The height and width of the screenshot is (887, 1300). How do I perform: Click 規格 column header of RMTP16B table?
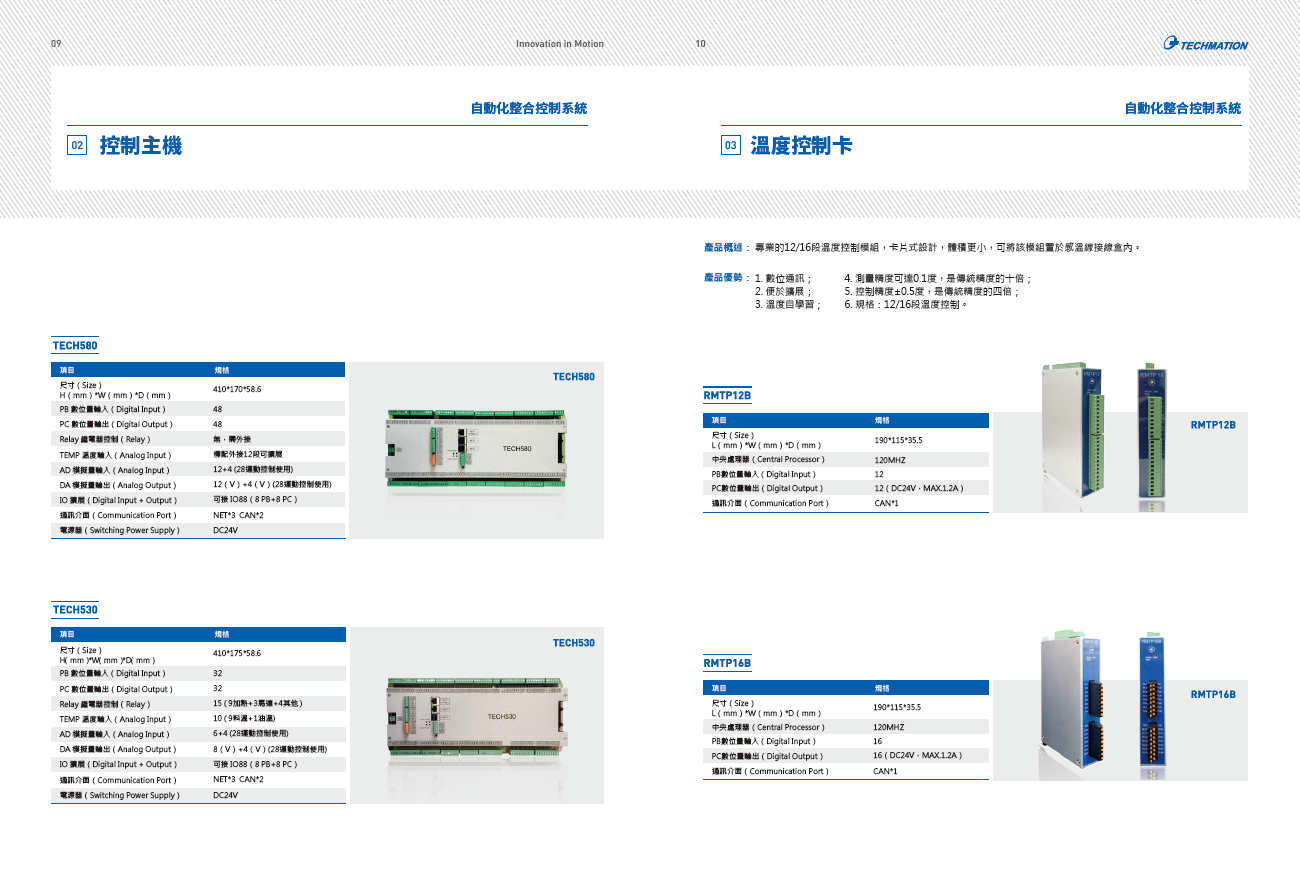pyautogui.click(x=881, y=688)
